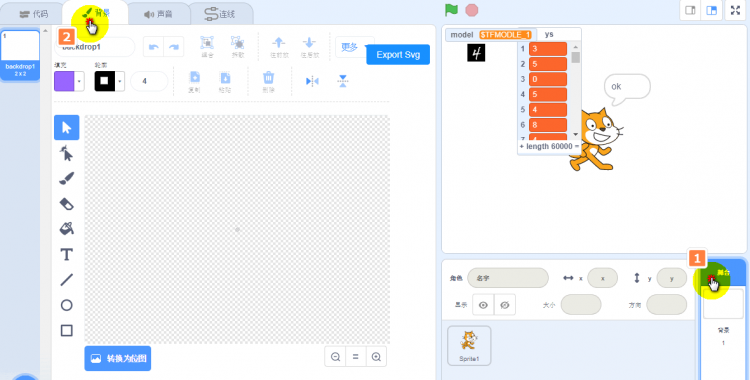This screenshot has width=750, height=380.
Task: Reset paint canvas zoom
Action: [355, 357]
